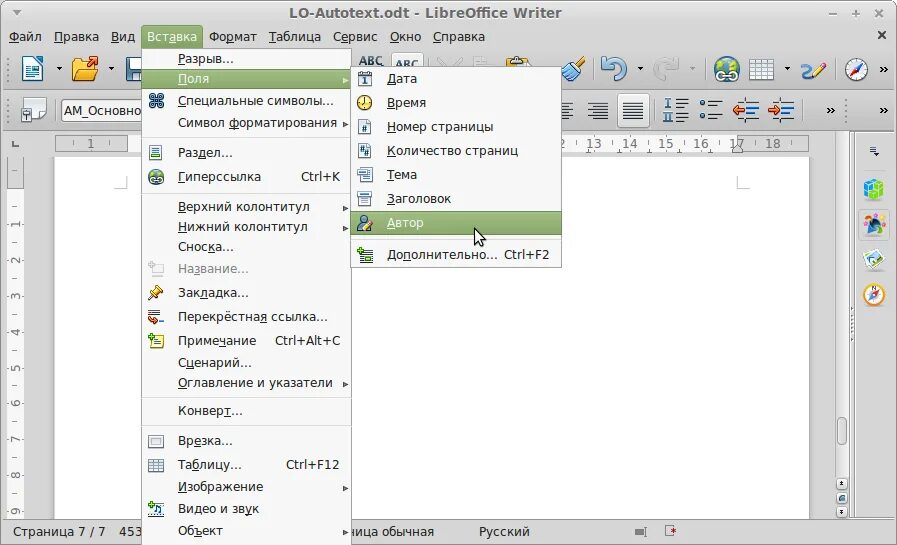
Task: Expand the Open file dropdown arrow
Action: coord(111,69)
